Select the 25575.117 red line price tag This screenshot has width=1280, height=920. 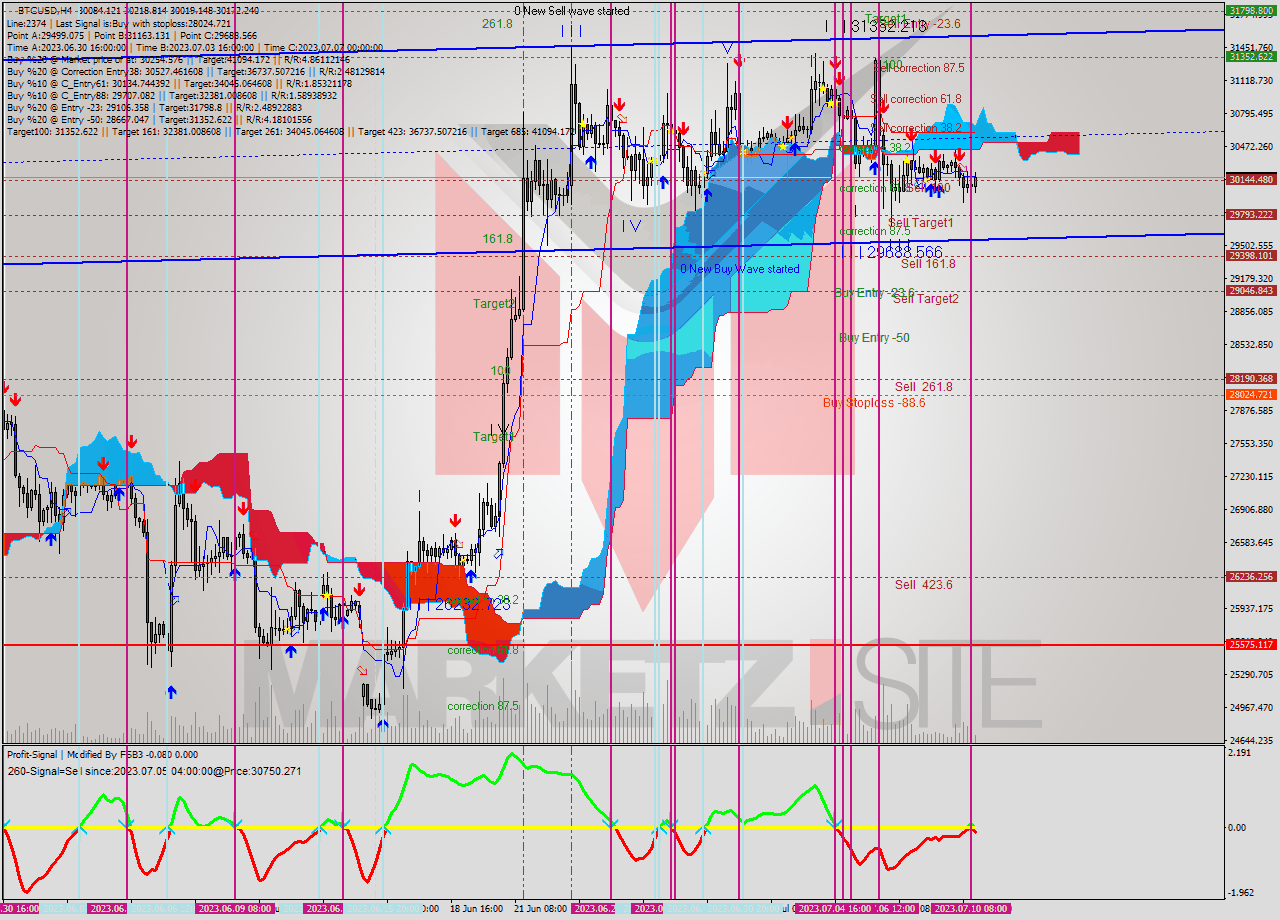tap(1251, 644)
